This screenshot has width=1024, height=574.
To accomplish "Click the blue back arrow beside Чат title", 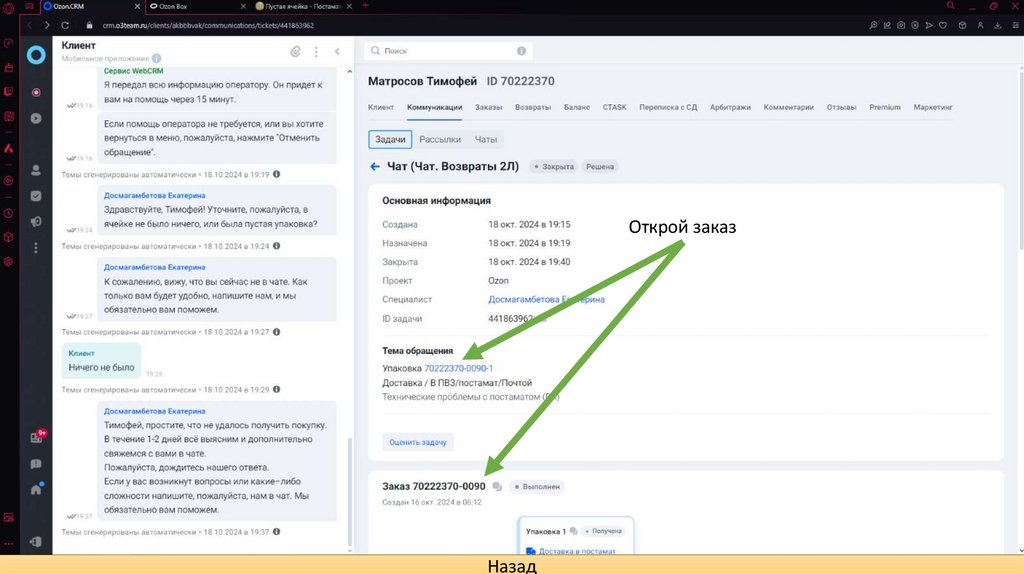I will pos(375,167).
